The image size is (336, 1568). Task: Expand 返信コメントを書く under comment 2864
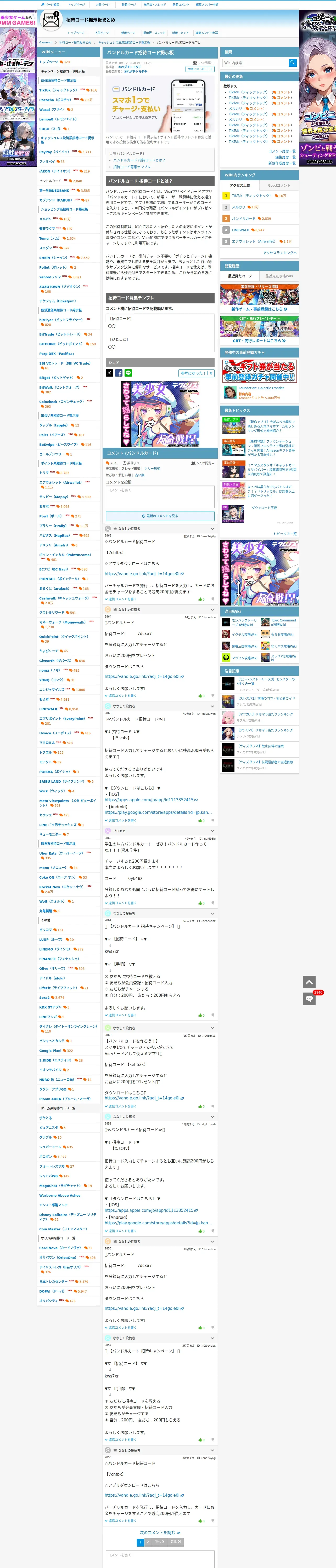[x=121, y=696]
